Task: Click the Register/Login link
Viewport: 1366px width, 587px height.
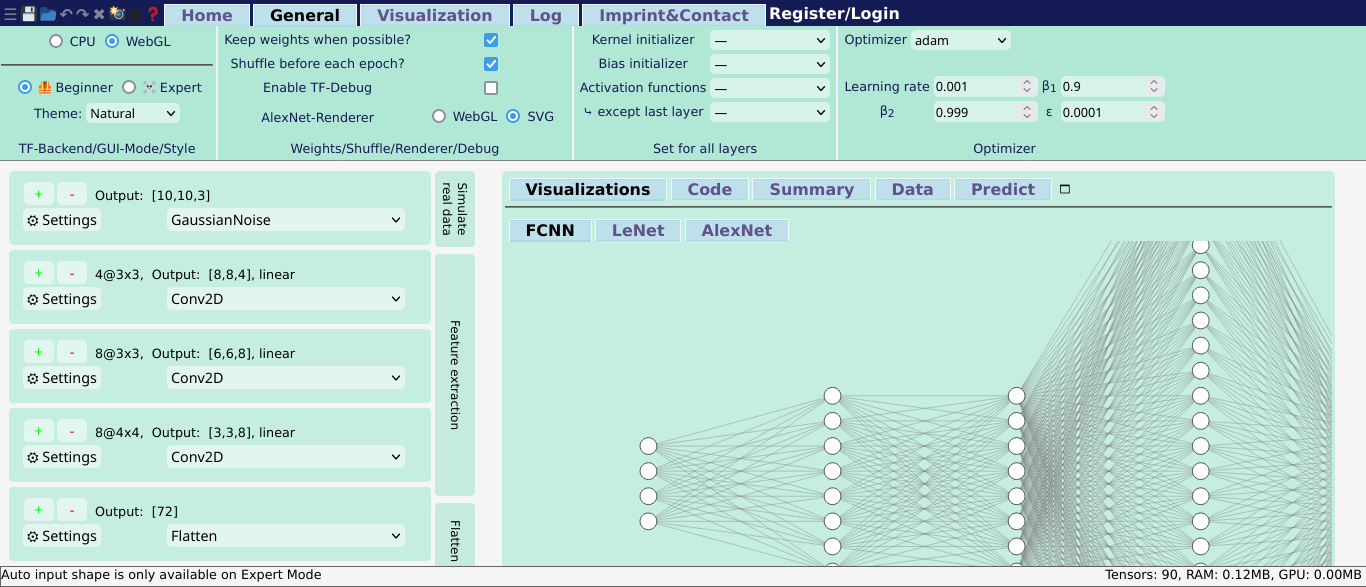Action: tap(834, 14)
